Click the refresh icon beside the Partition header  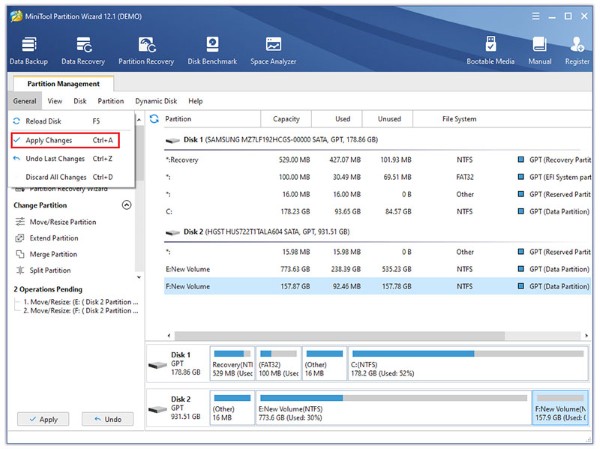[154, 119]
